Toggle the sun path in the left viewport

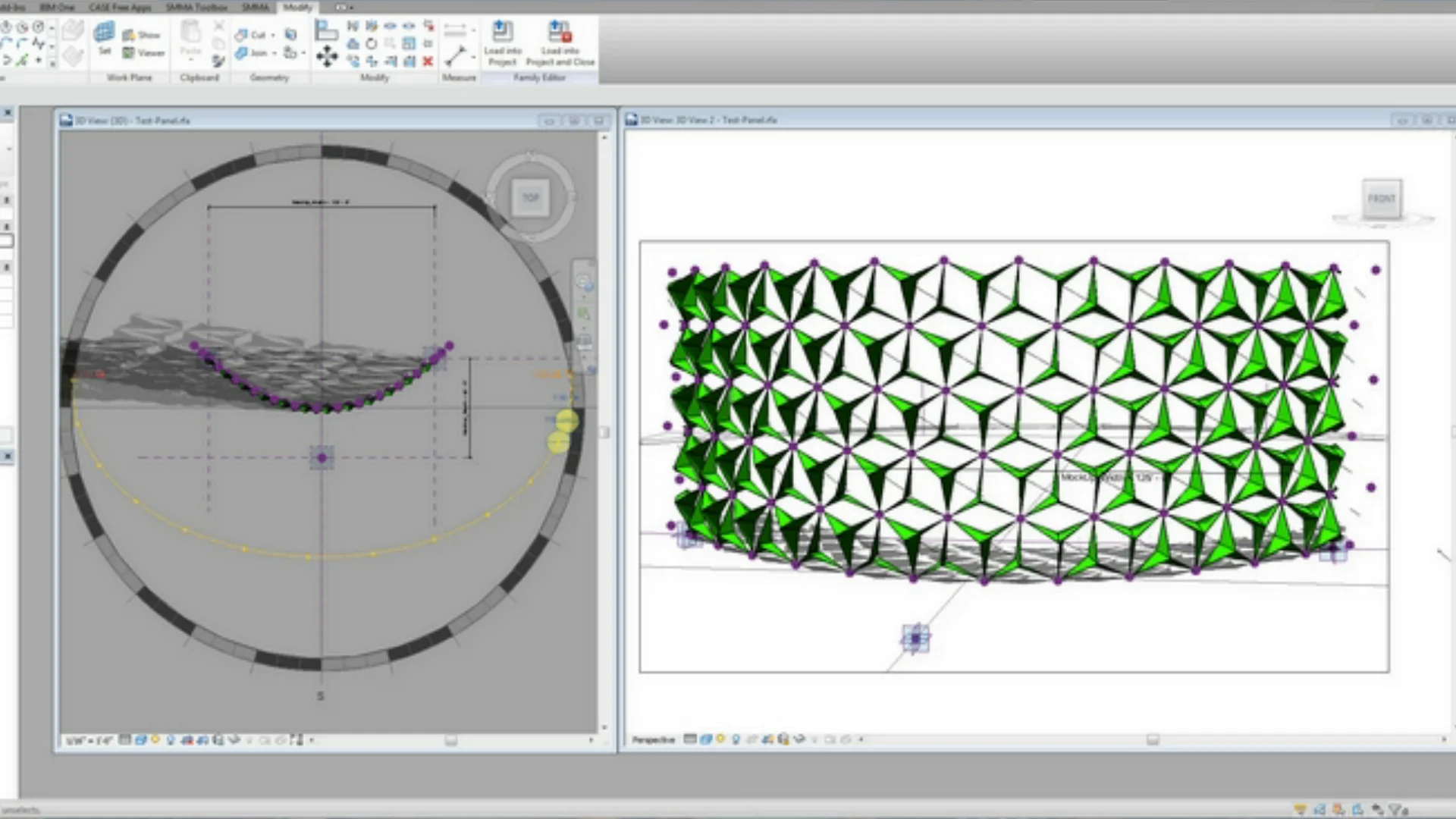click(x=155, y=739)
